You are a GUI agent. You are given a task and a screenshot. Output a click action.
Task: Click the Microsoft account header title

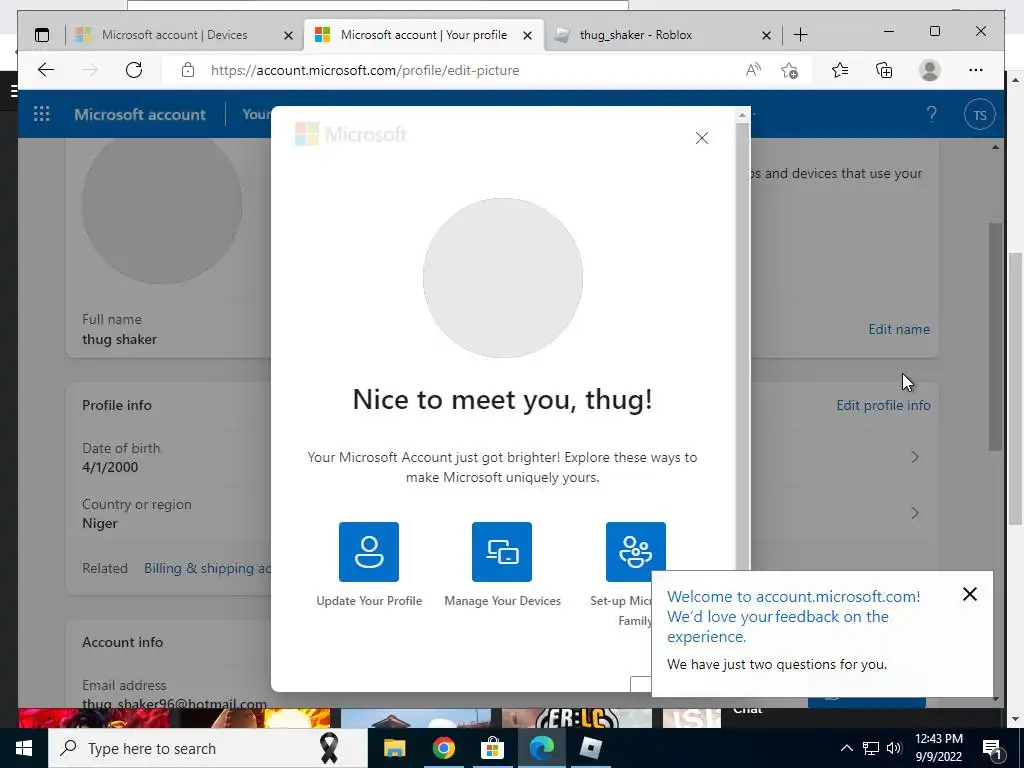click(x=140, y=114)
